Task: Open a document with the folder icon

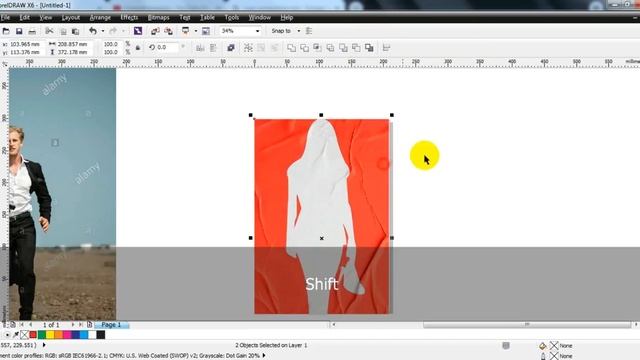Action: 6,31
